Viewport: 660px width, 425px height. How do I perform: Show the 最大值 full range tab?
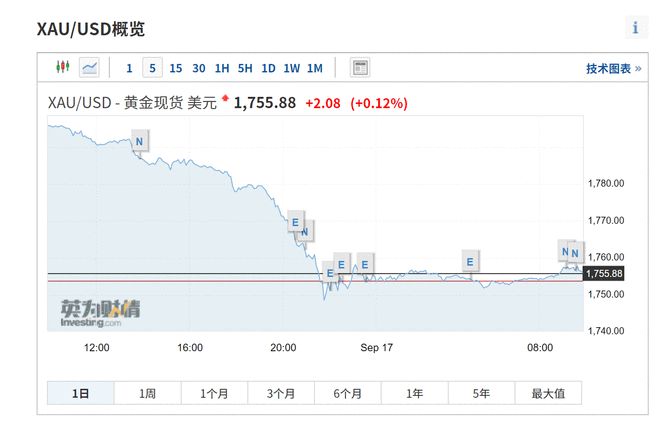(x=548, y=394)
